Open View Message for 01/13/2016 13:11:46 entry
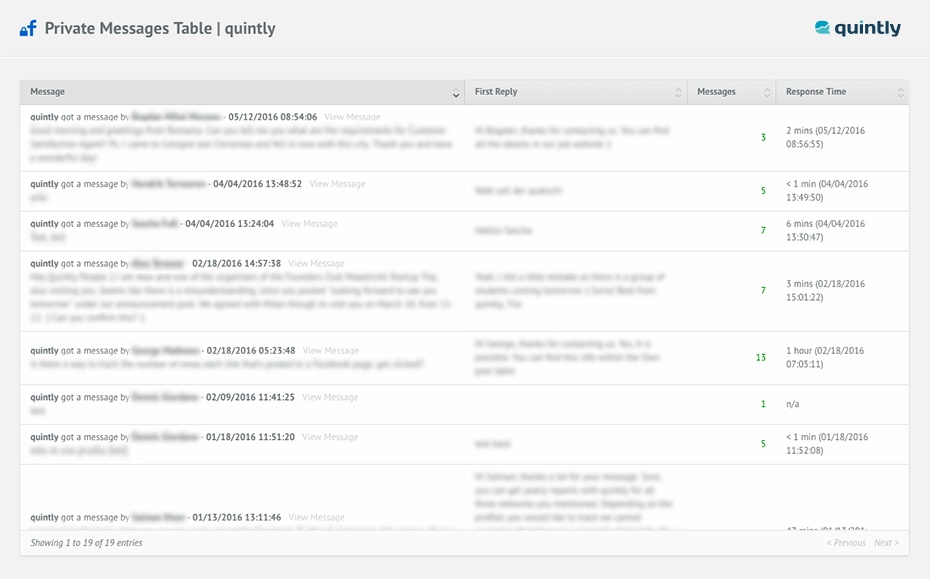Image resolution: width=930 pixels, height=579 pixels. 316,517
